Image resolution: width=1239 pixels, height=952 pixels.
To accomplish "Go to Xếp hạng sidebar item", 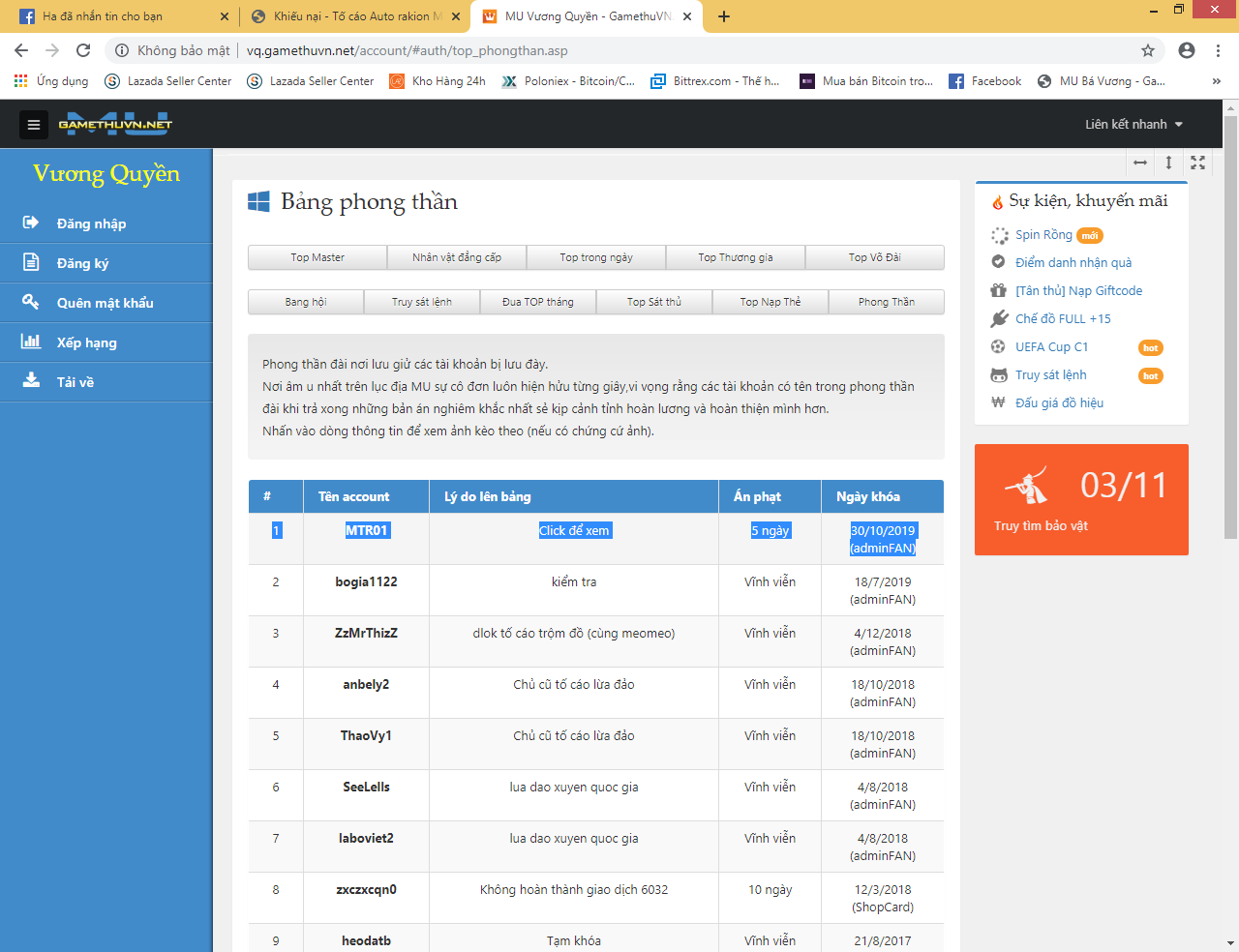I will (x=86, y=342).
